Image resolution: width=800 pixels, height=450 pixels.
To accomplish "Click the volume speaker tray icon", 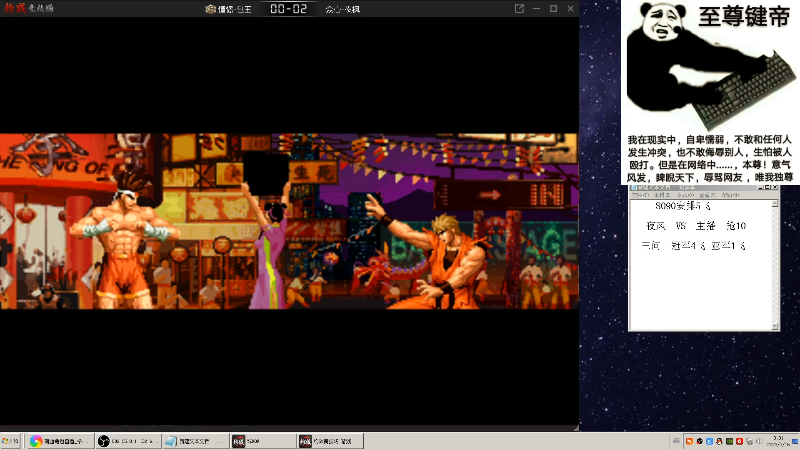I will pyautogui.click(x=759, y=441).
